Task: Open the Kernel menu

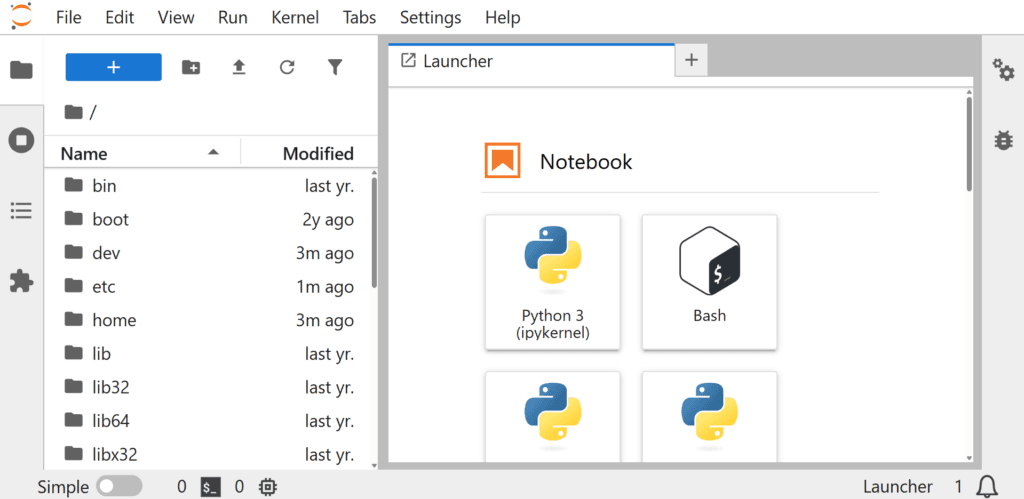Action: click(295, 18)
